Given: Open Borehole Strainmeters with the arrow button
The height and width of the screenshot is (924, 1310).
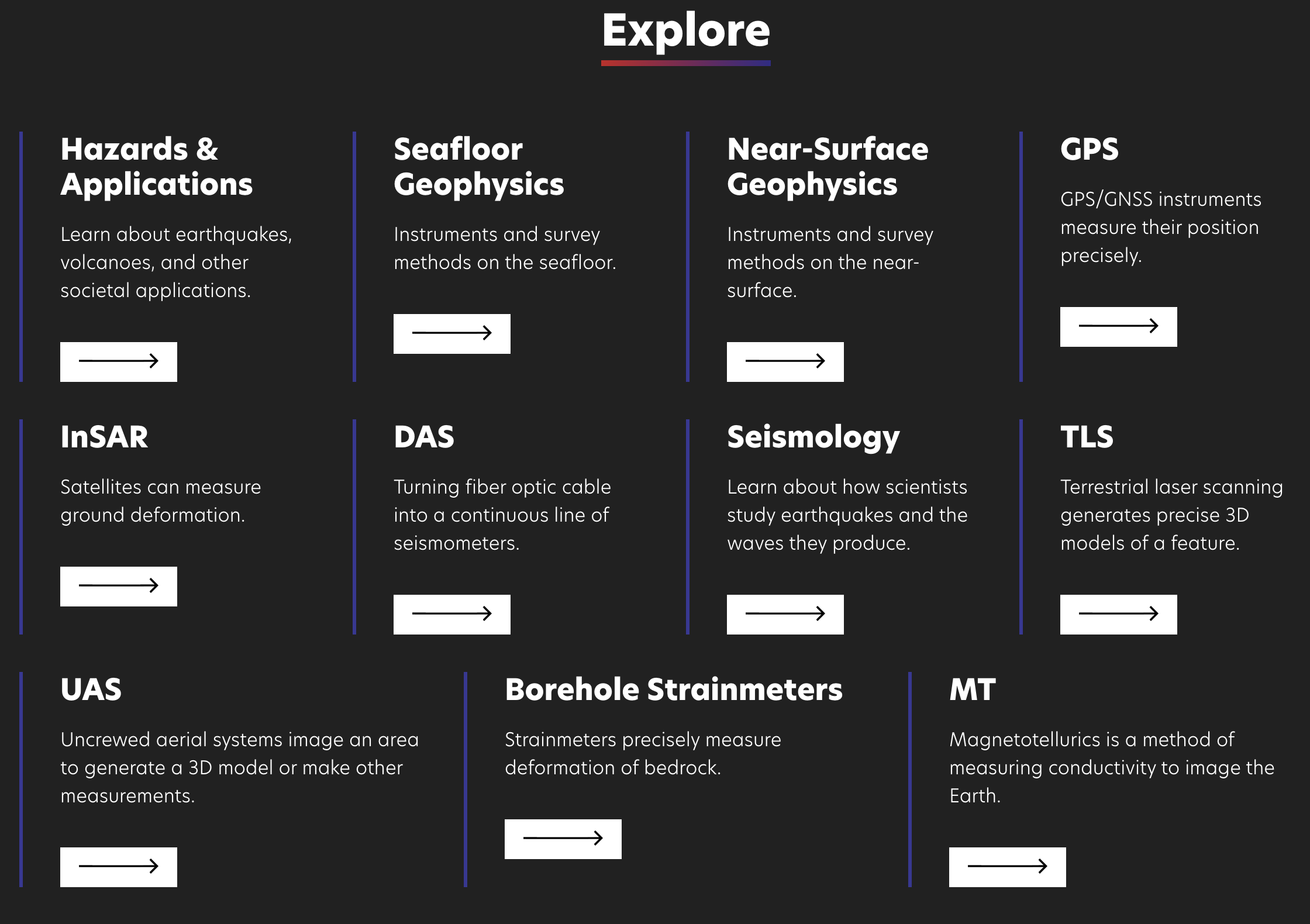Looking at the screenshot, I should (563, 839).
